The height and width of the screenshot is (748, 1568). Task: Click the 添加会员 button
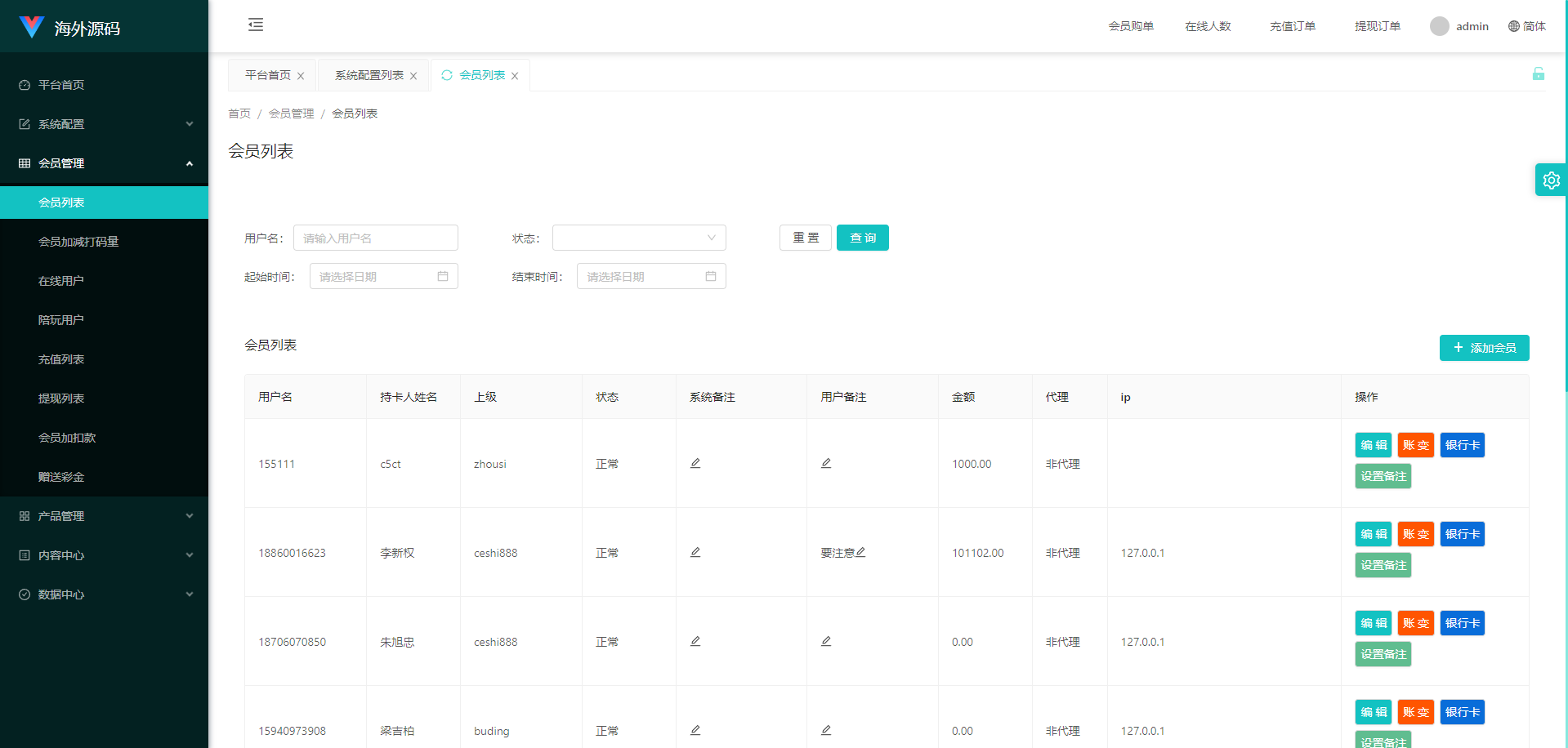coord(1484,348)
